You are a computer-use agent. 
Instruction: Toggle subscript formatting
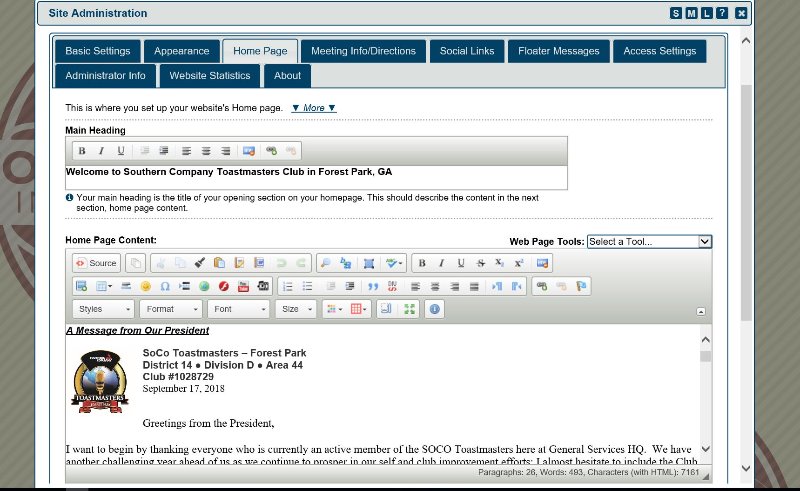tap(499, 263)
